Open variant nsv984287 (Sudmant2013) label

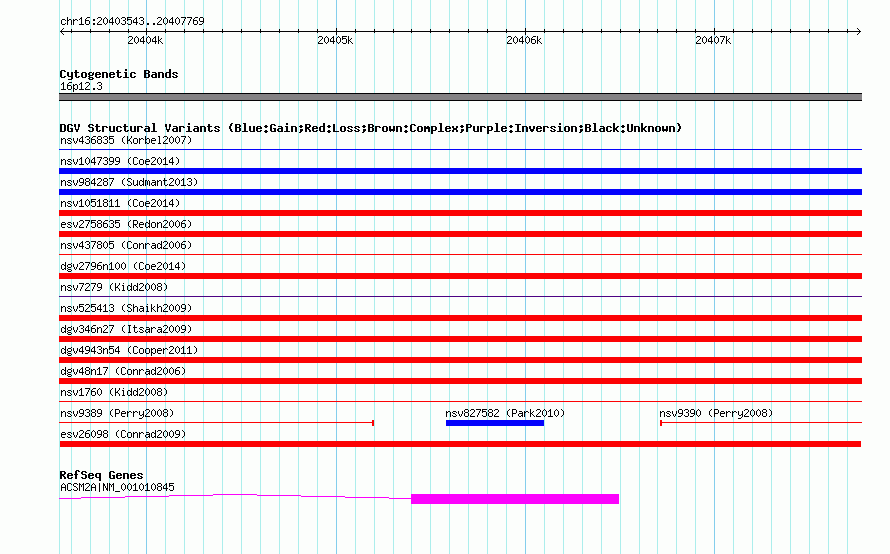pyautogui.click(x=129, y=182)
